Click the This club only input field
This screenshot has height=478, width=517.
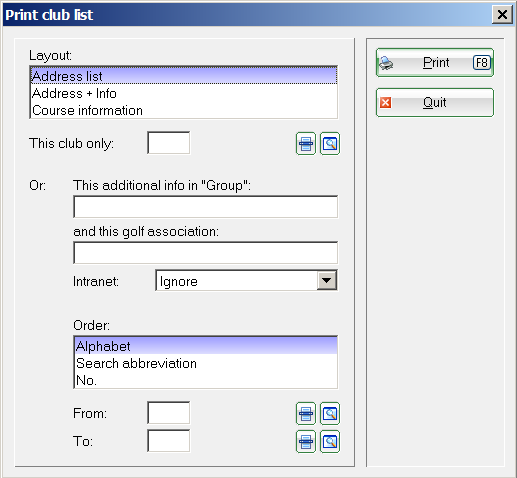click(169, 143)
